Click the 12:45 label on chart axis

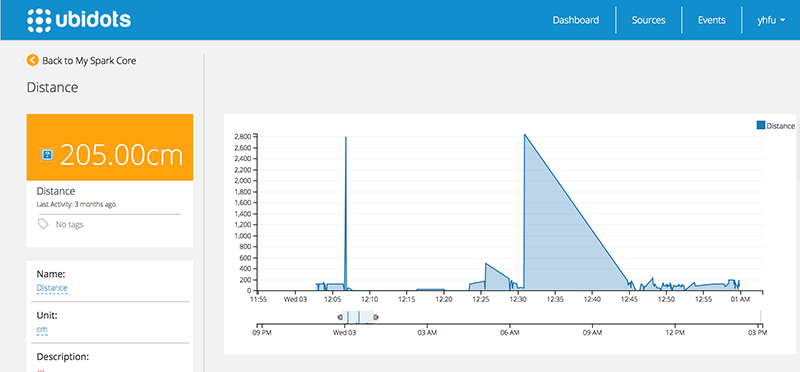click(629, 299)
